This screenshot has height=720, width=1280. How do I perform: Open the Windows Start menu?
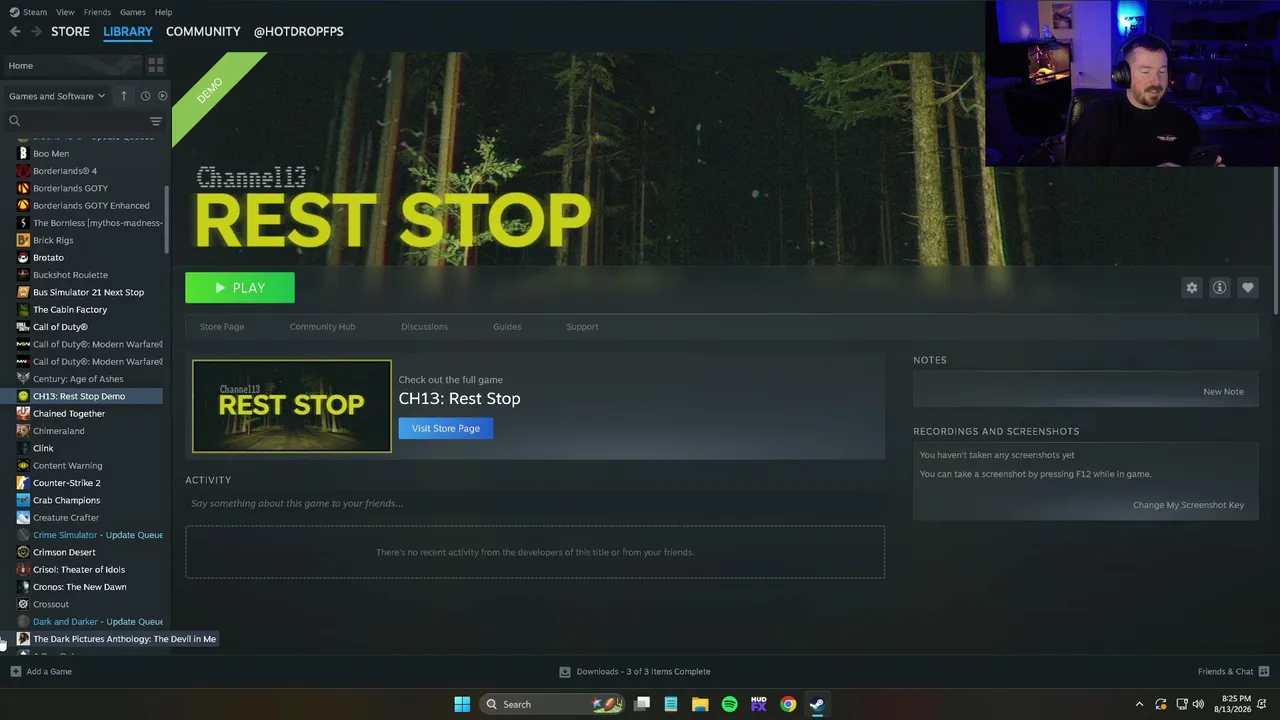[x=462, y=704]
